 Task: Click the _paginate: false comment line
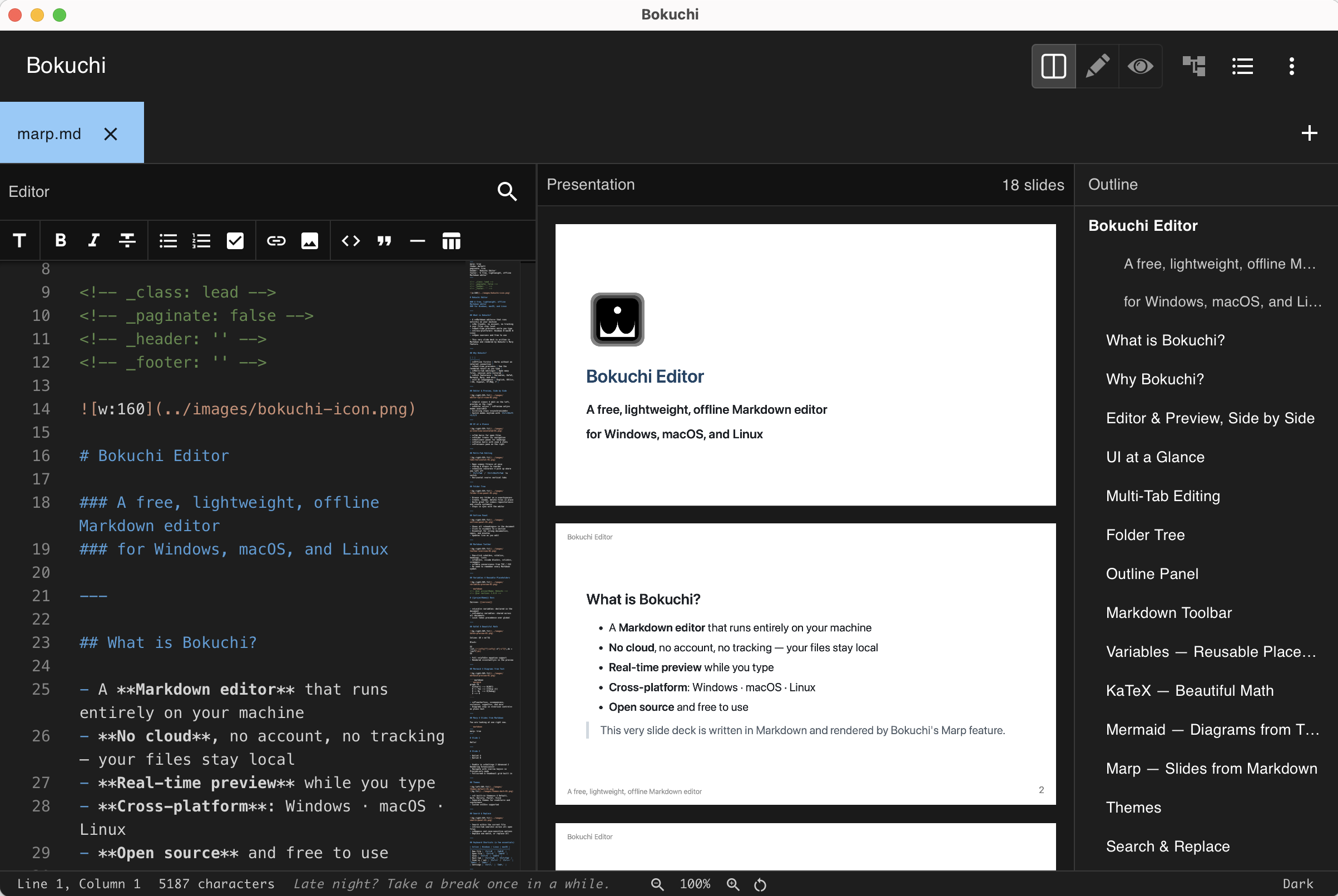point(196,316)
